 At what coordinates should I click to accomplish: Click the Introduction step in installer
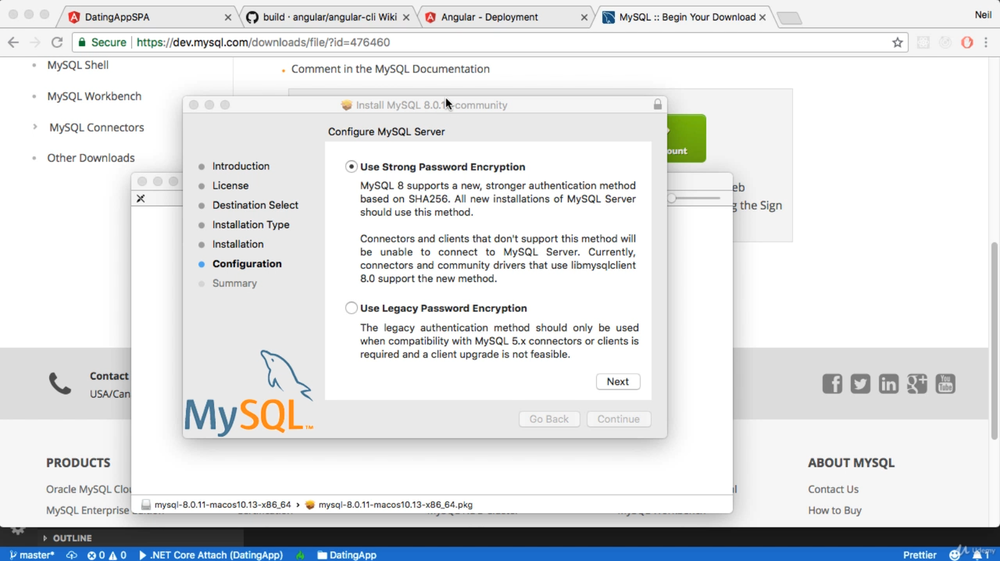click(x=241, y=166)
